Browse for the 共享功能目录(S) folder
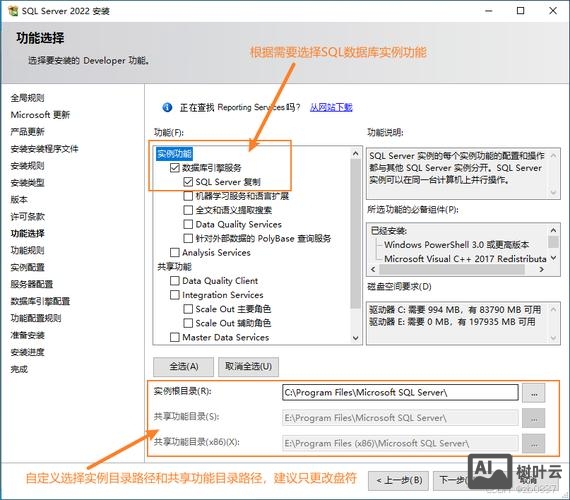The image size is (570, 500). coord(534,418)
